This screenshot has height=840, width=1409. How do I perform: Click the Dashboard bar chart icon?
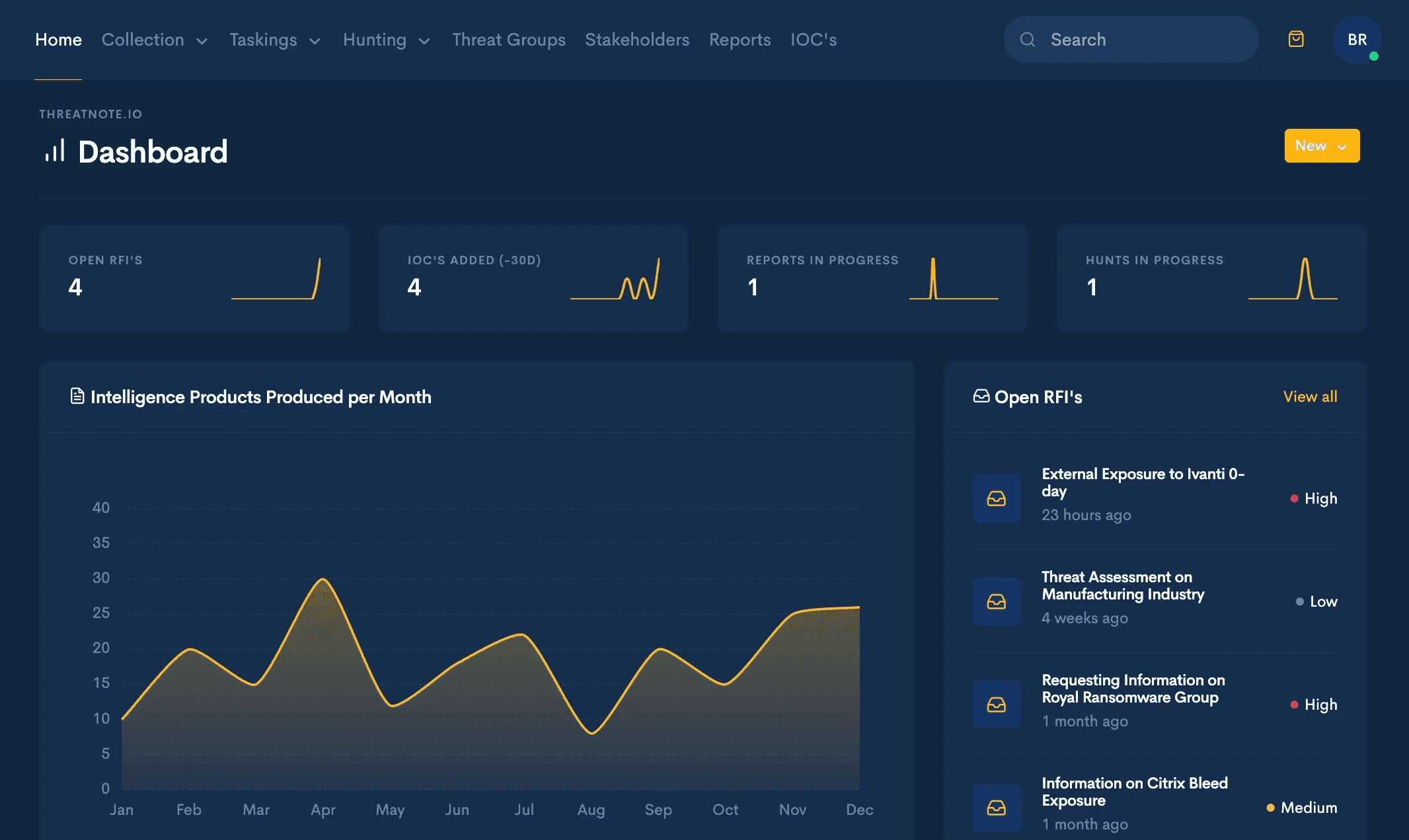click(x=55, y=151)
